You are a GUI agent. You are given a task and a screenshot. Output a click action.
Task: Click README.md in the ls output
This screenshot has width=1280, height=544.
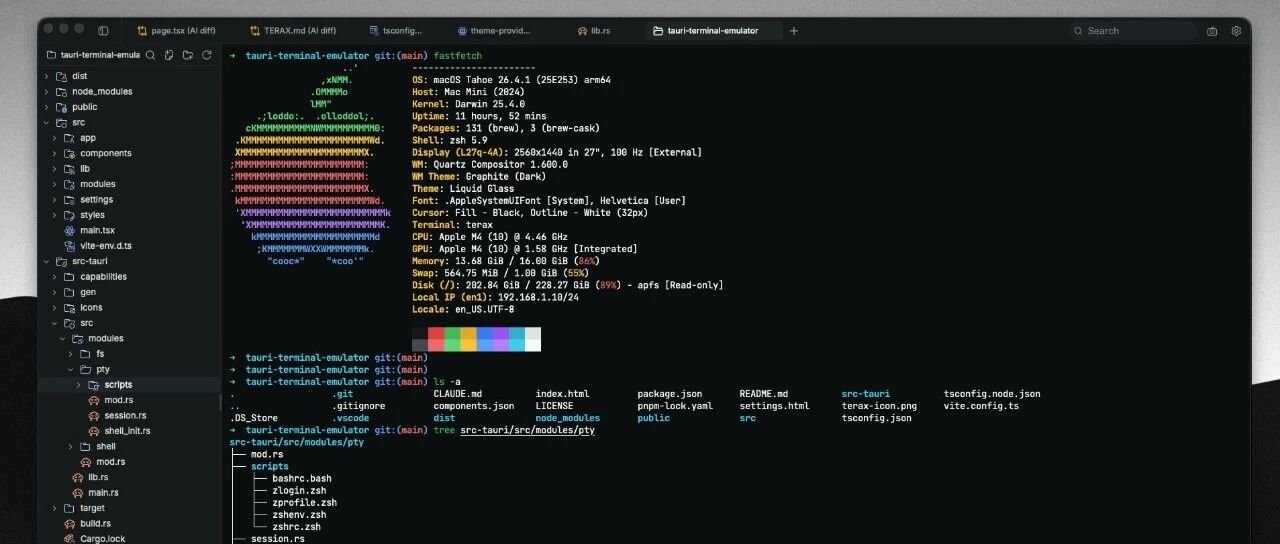tap(764, 394)
